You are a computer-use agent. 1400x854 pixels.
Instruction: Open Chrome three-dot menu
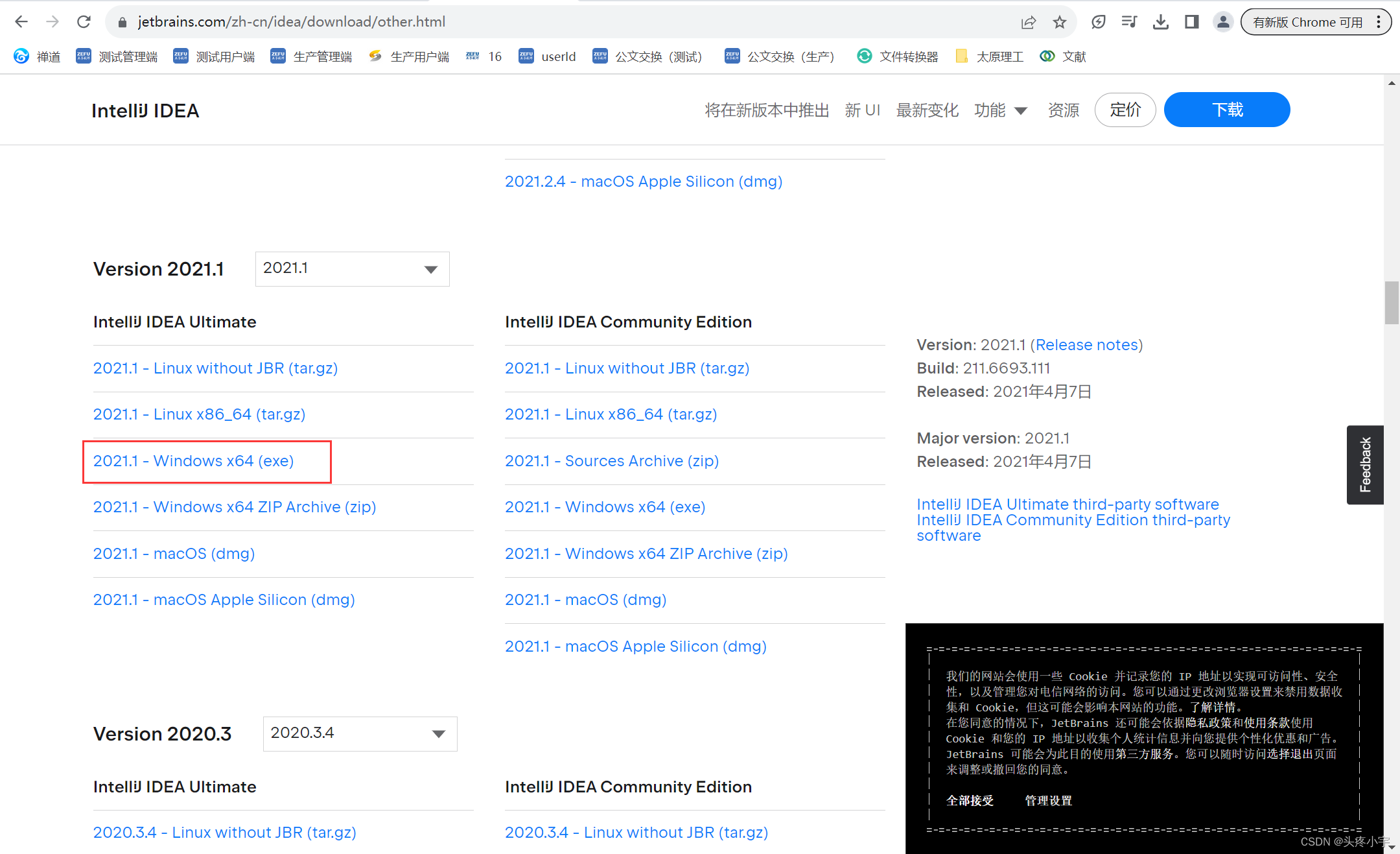(x=1379, y=22)
